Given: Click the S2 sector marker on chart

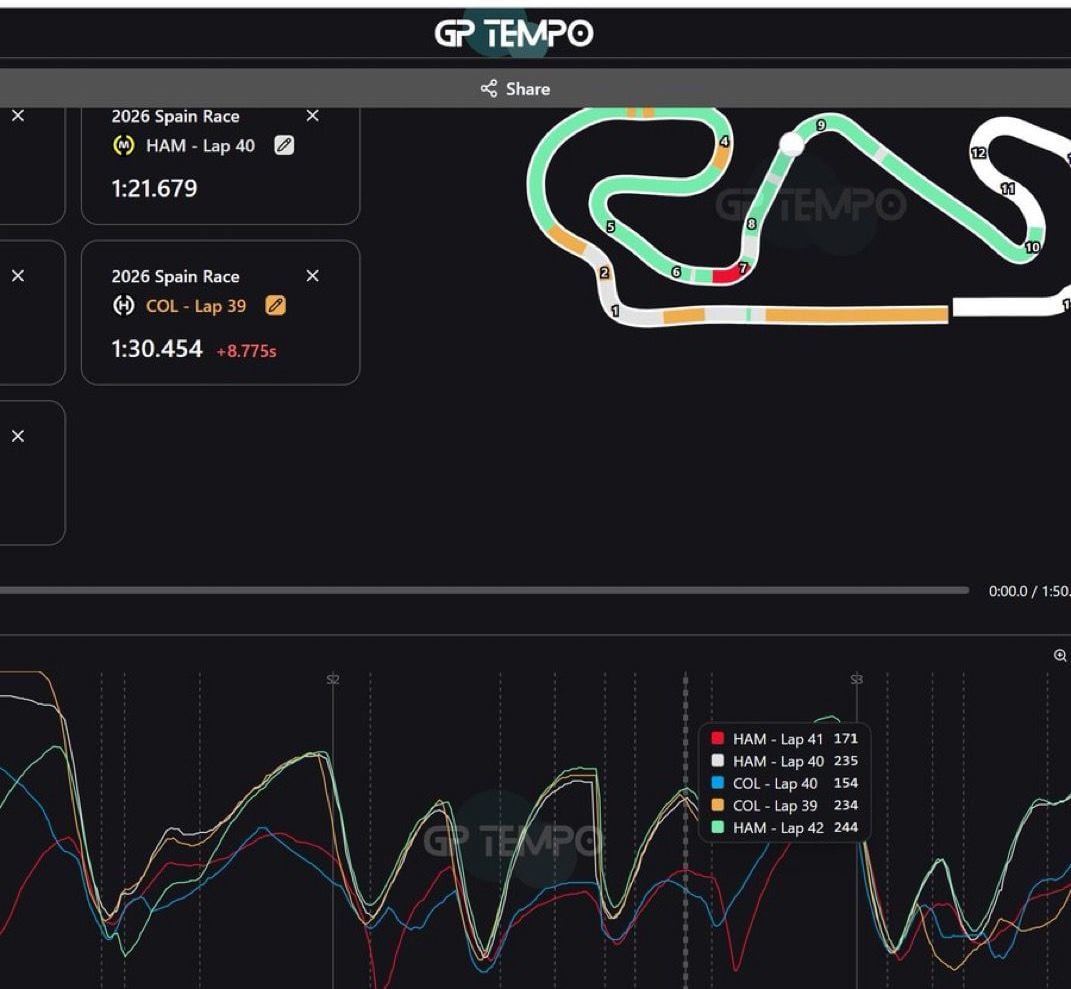Looking at the screenshot, I should pyautogui.click(x=333, y=679).
